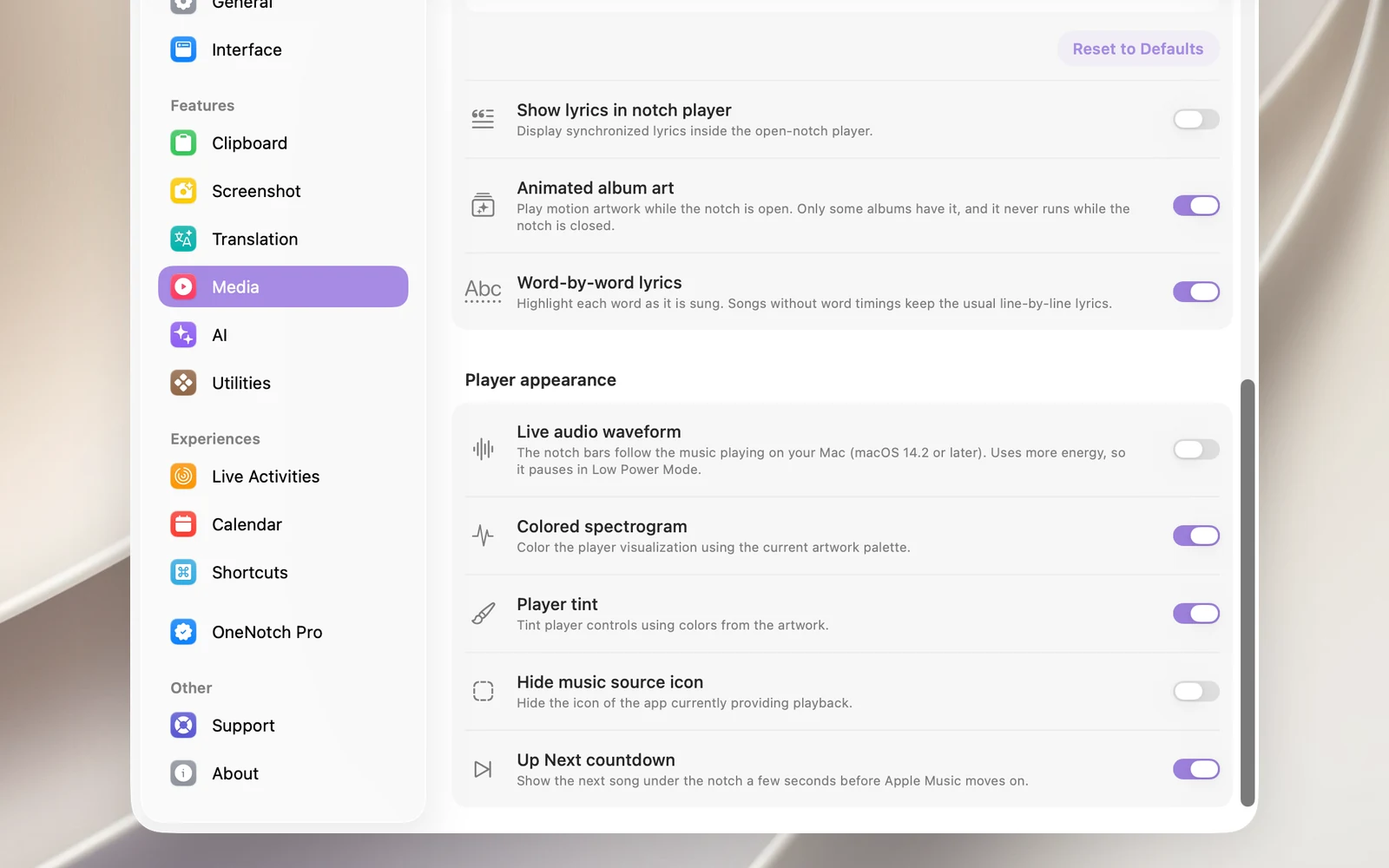Turn off the Player tint toggle

click(x=1196, y=614)
